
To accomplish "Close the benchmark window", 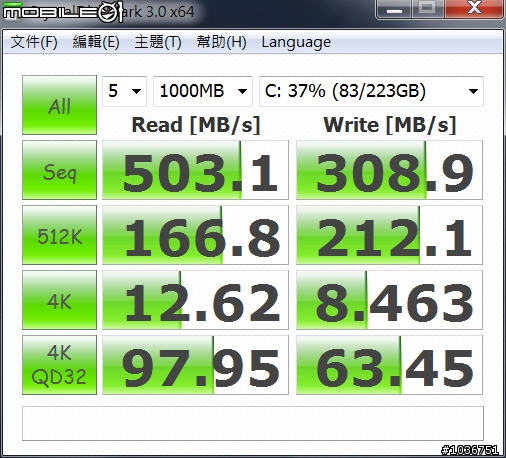I will pos(474,9).
